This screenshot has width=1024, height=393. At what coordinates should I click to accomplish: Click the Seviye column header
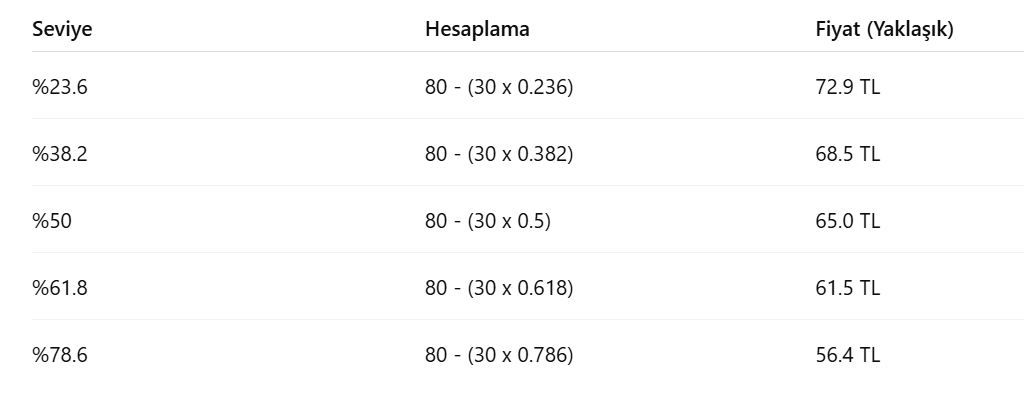[x=62, y=29]
